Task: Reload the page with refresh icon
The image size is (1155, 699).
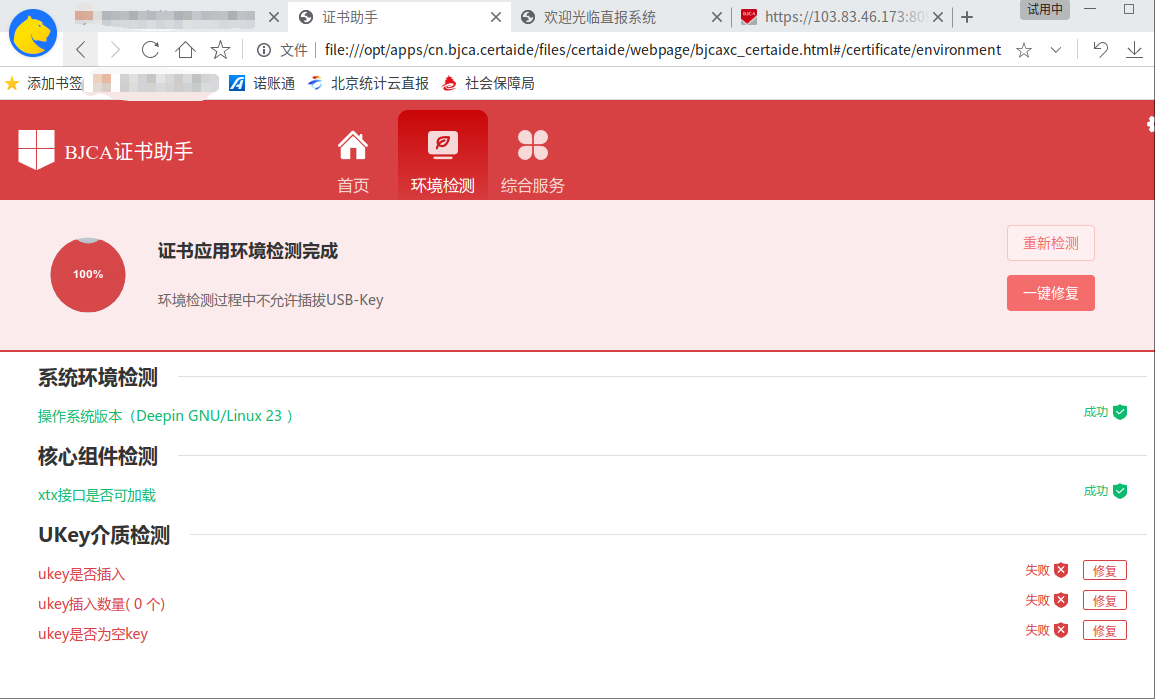Action: tap(150, 49)
